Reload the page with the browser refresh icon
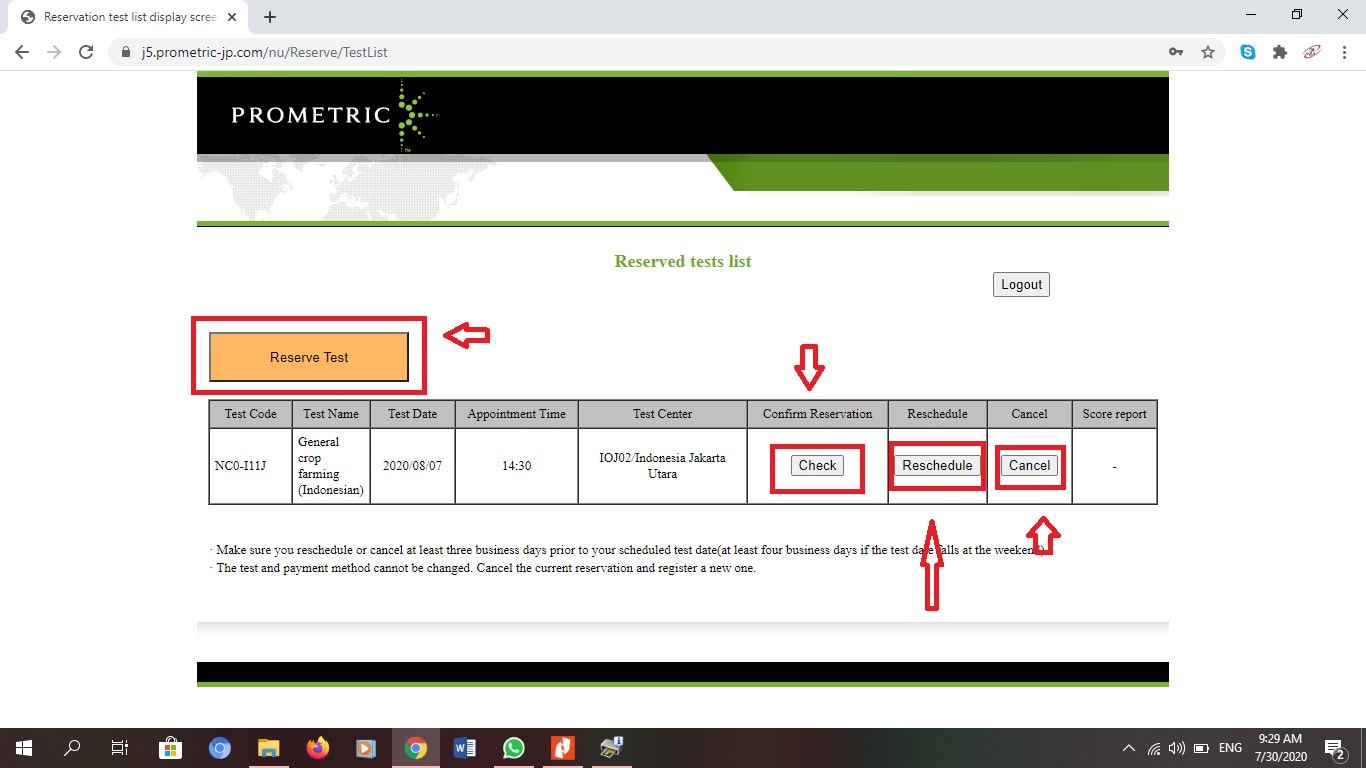The height and width of the screenshot is (768, 1366). 86,52
